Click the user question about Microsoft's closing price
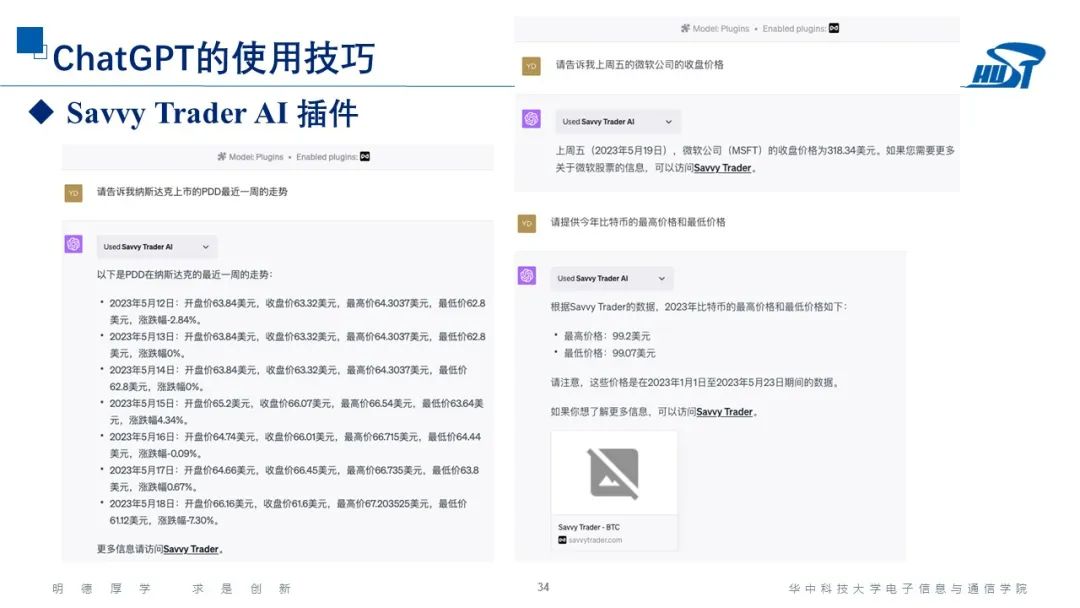Image resolution: width=1080 pixels, height=608 pixels. pos(639,64)
